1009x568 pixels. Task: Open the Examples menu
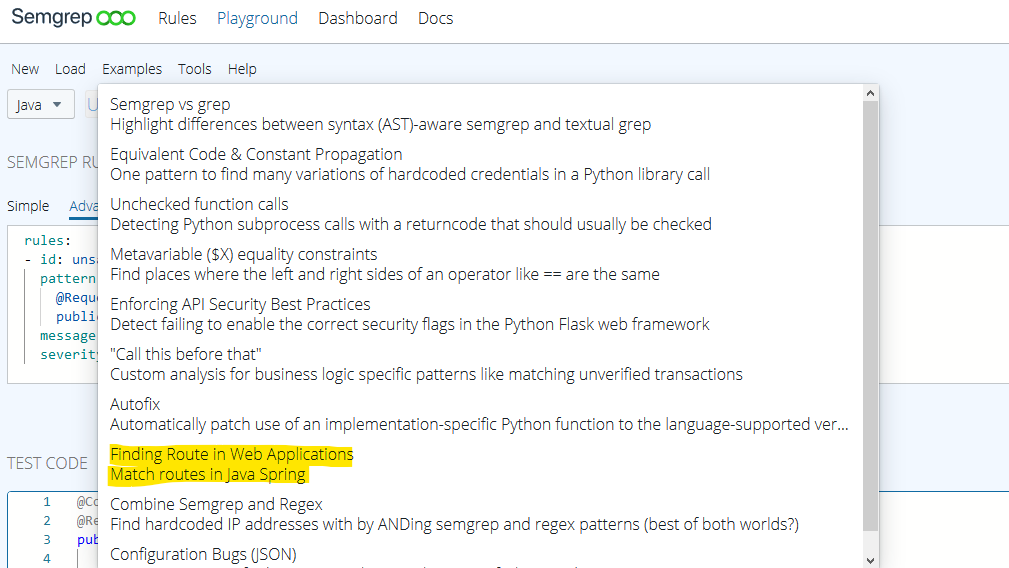(x=132, y=69)
